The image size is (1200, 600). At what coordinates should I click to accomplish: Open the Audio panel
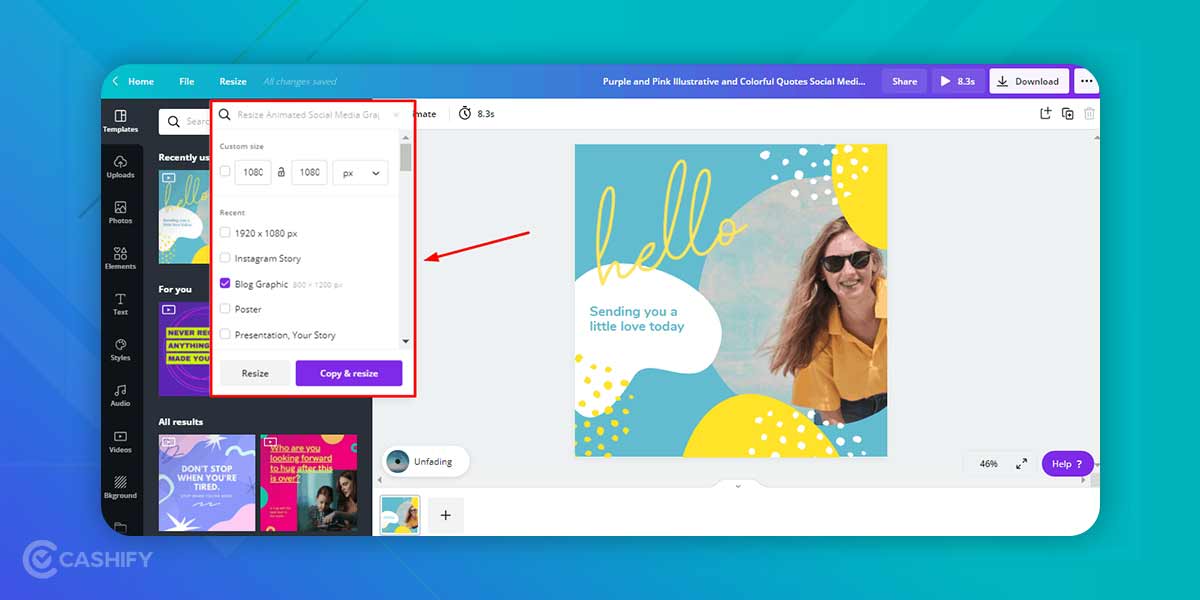point(120,398)
